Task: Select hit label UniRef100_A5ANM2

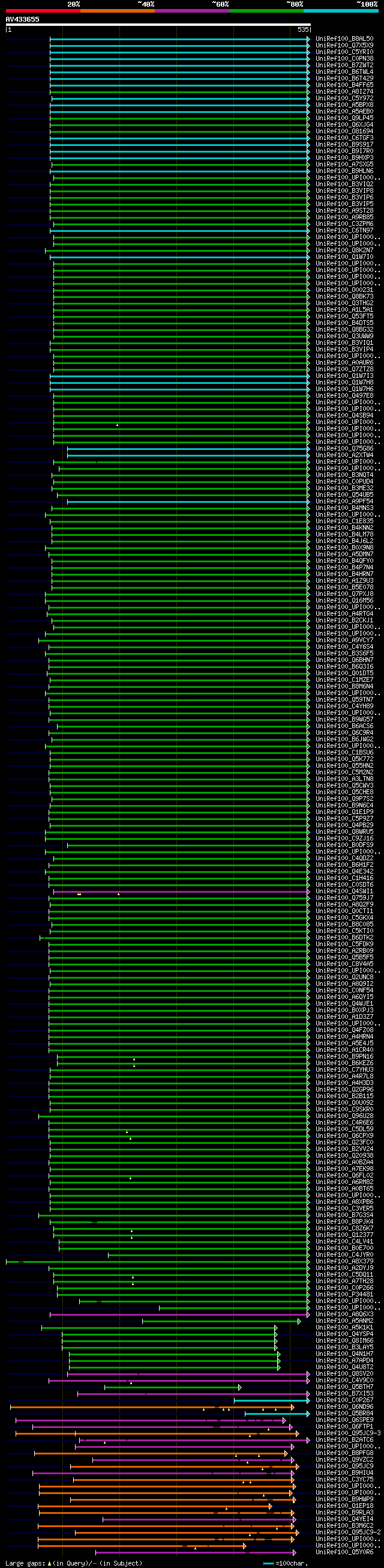Action: pyautogui.click(x=344, y=1321)
